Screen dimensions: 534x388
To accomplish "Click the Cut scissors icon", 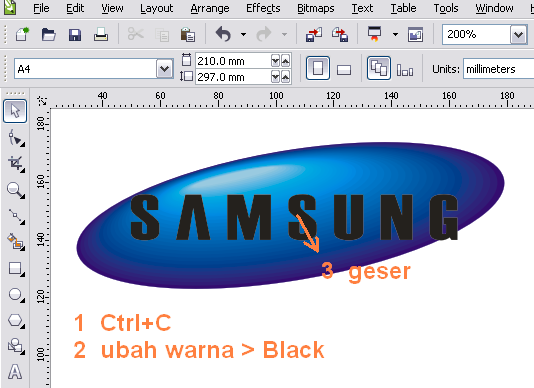I will (x=136, y=34).
